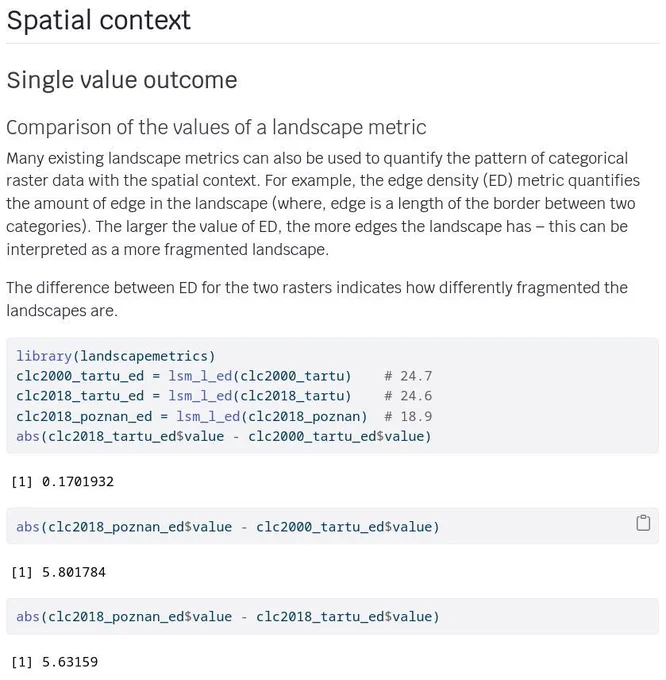Screen dimensions: 666x680
Task: Open lsm_l_ed link on clc2018_tartu_ed line
Action: pyautogui.click(x=200, y=396)
